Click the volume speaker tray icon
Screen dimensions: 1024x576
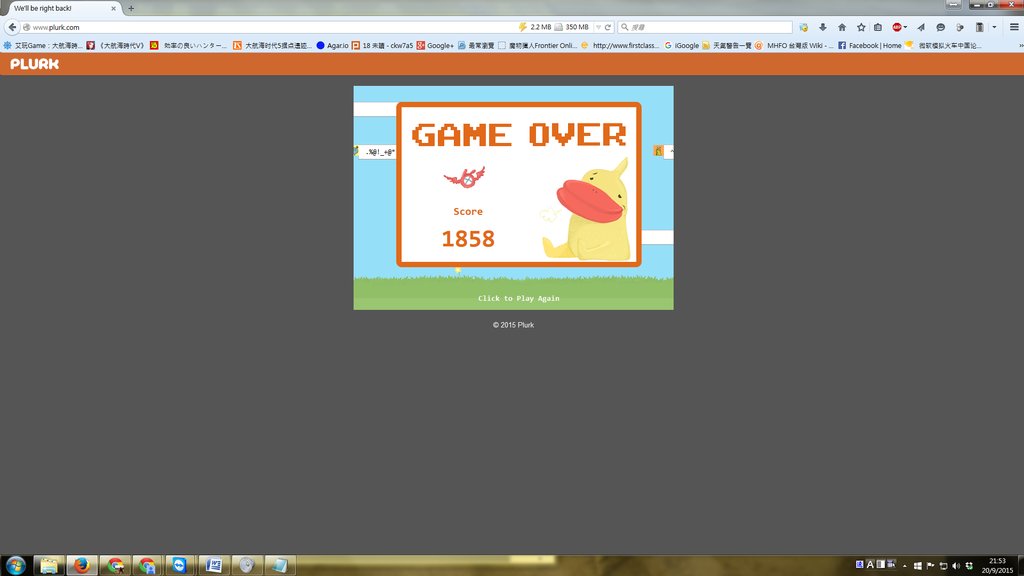pyautogui.click(x=956, y=566)
